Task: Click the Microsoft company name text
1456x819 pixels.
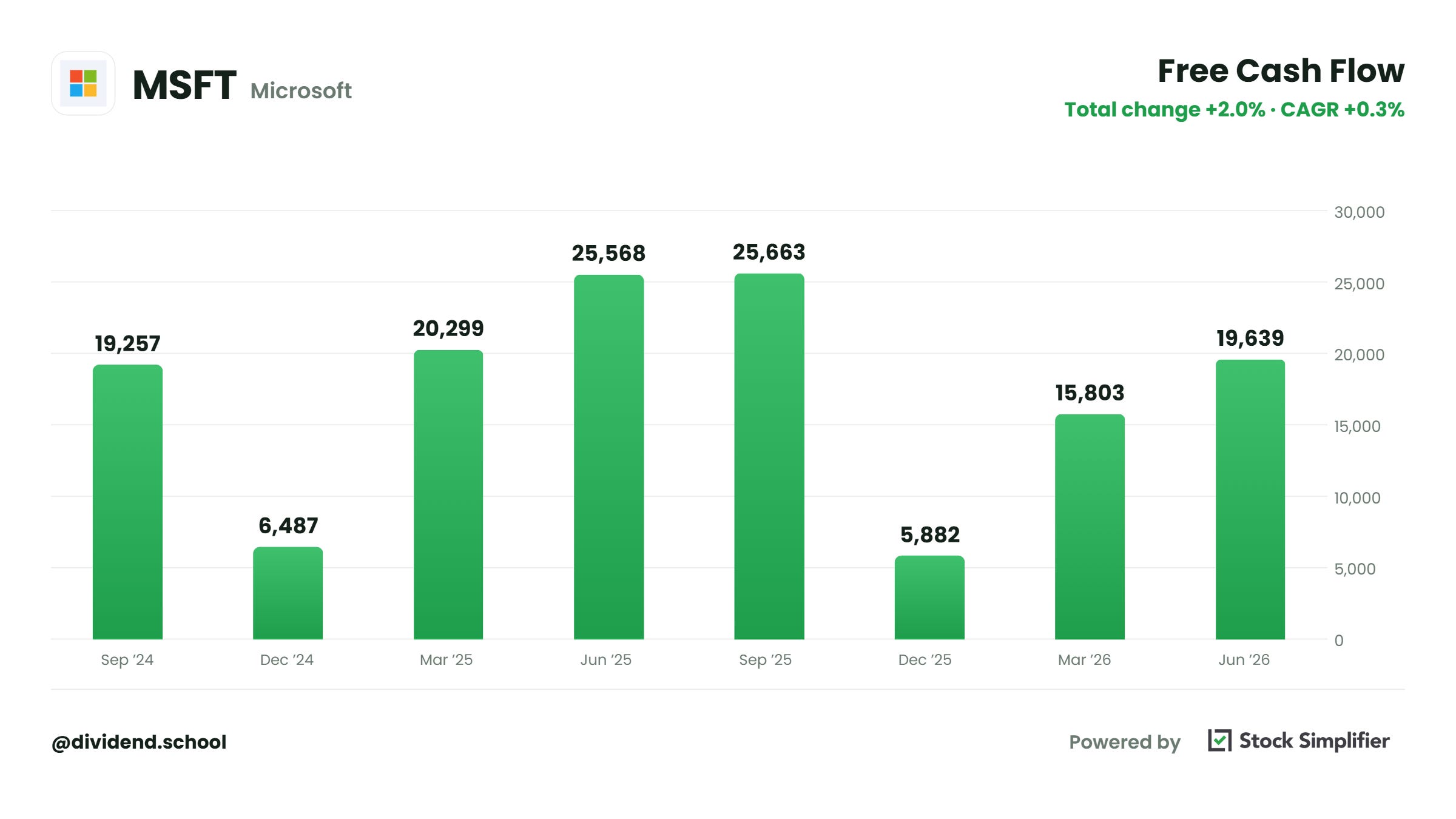Action: pyautogui.click(x=301, y=91)
